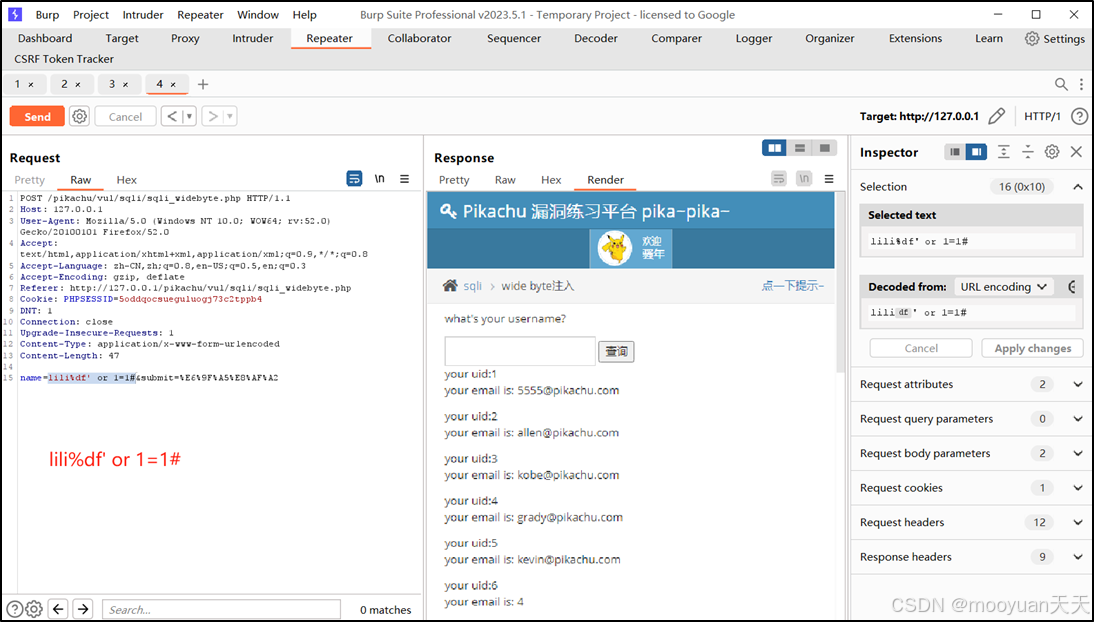This screenshot has width=1094, height=622.
Task: Switch Inspector to single-pane layout icon
Action: [x=955, y=151]
